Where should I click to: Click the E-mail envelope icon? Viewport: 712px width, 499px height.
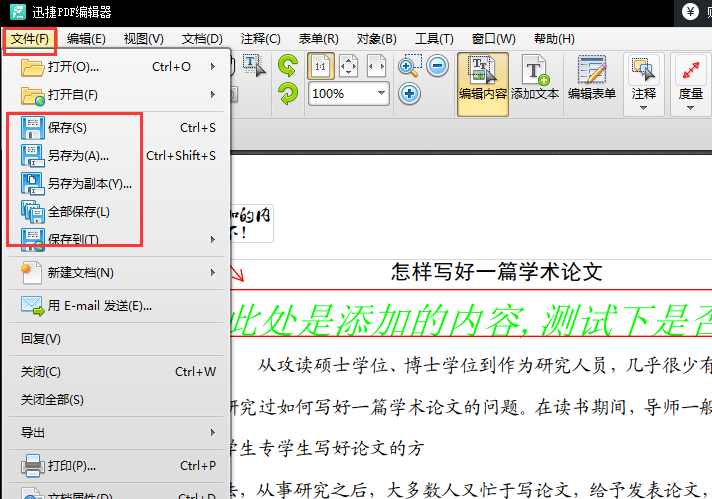point(32,306)
